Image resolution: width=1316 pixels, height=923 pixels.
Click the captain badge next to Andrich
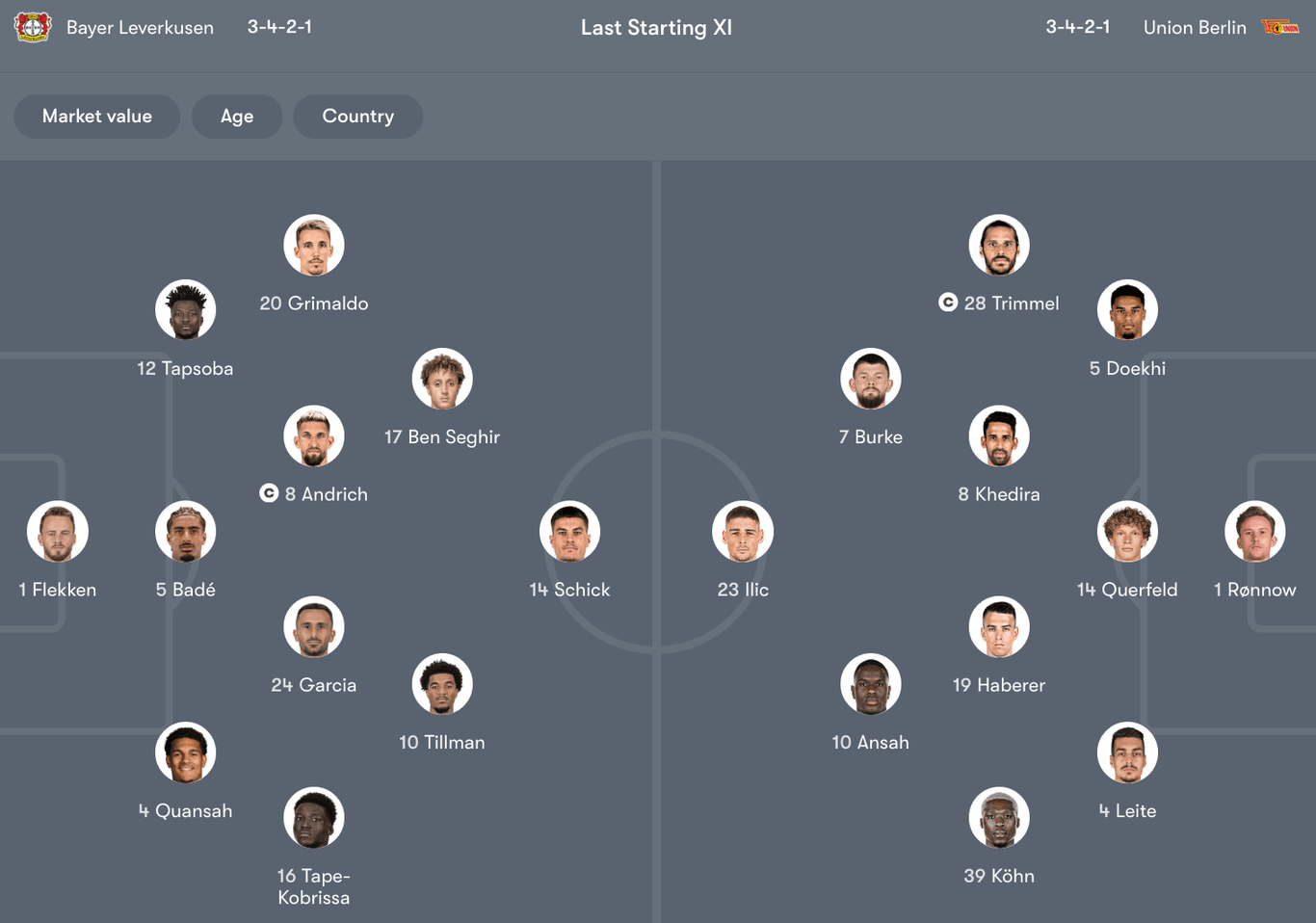pyautogui.click(x=269, y=493)
